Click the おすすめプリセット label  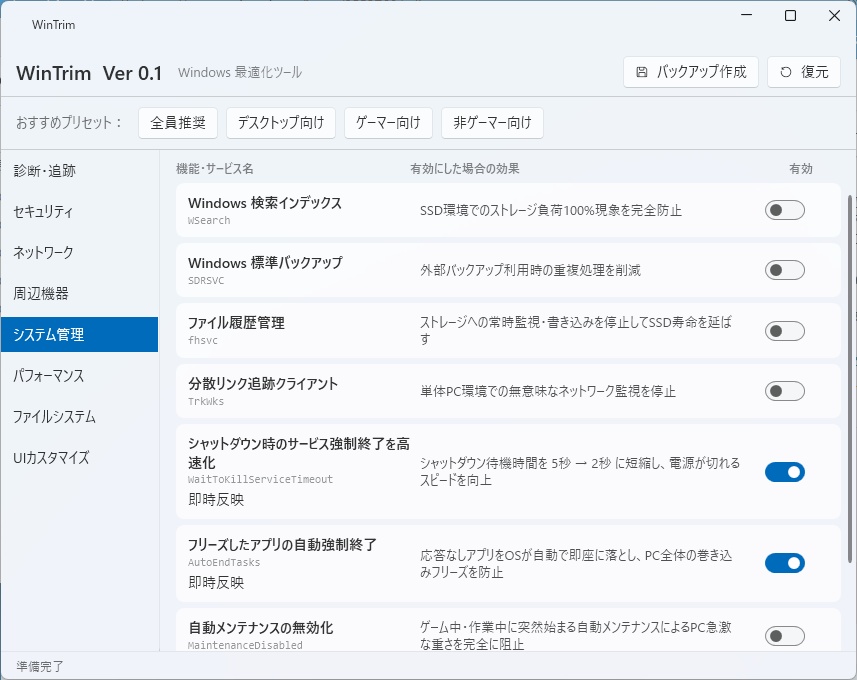(x=68, y=122)
